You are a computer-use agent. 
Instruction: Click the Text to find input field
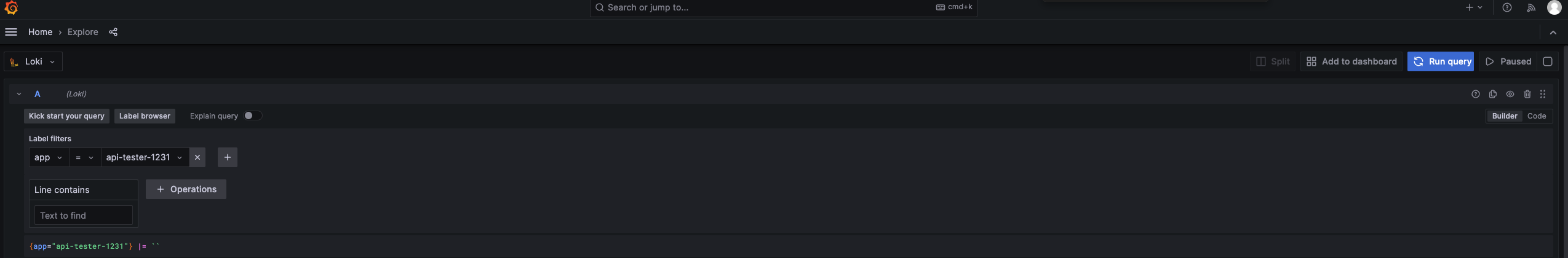[83, 216]
